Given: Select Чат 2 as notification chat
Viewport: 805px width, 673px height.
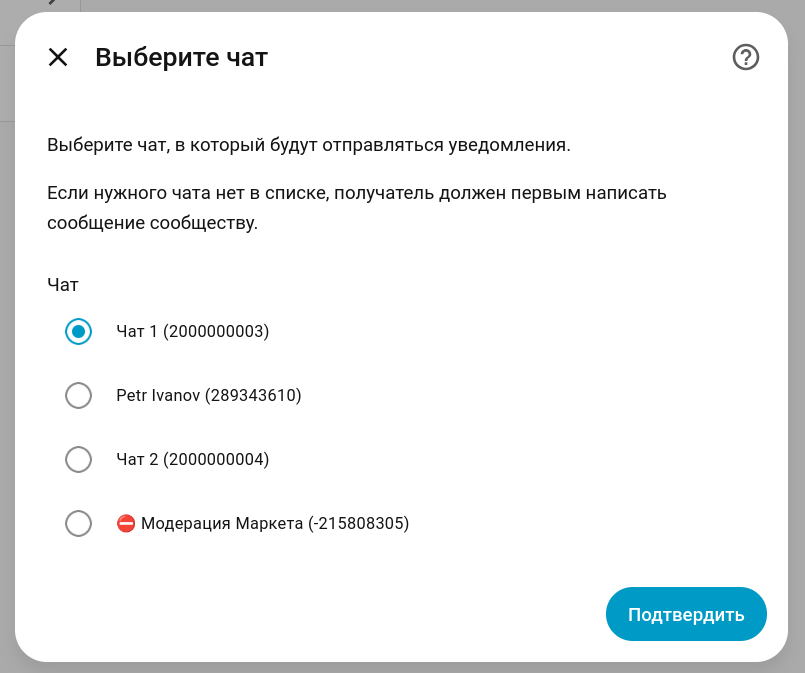Looking at the screenshot, I should [78, 459].
